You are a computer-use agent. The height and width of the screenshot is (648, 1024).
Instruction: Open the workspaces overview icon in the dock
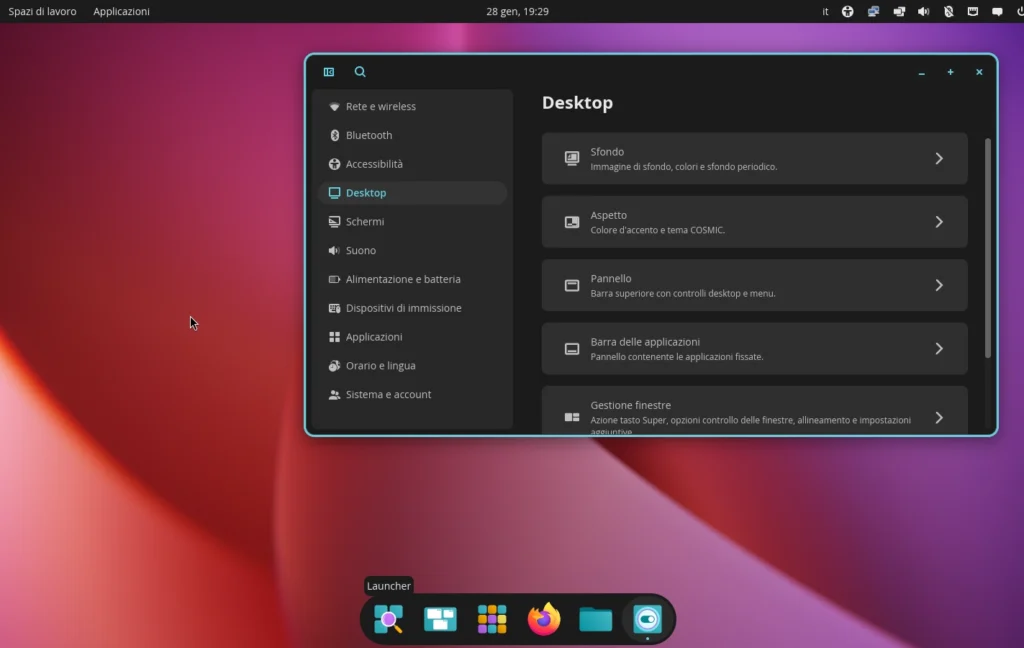click(441, 619)
